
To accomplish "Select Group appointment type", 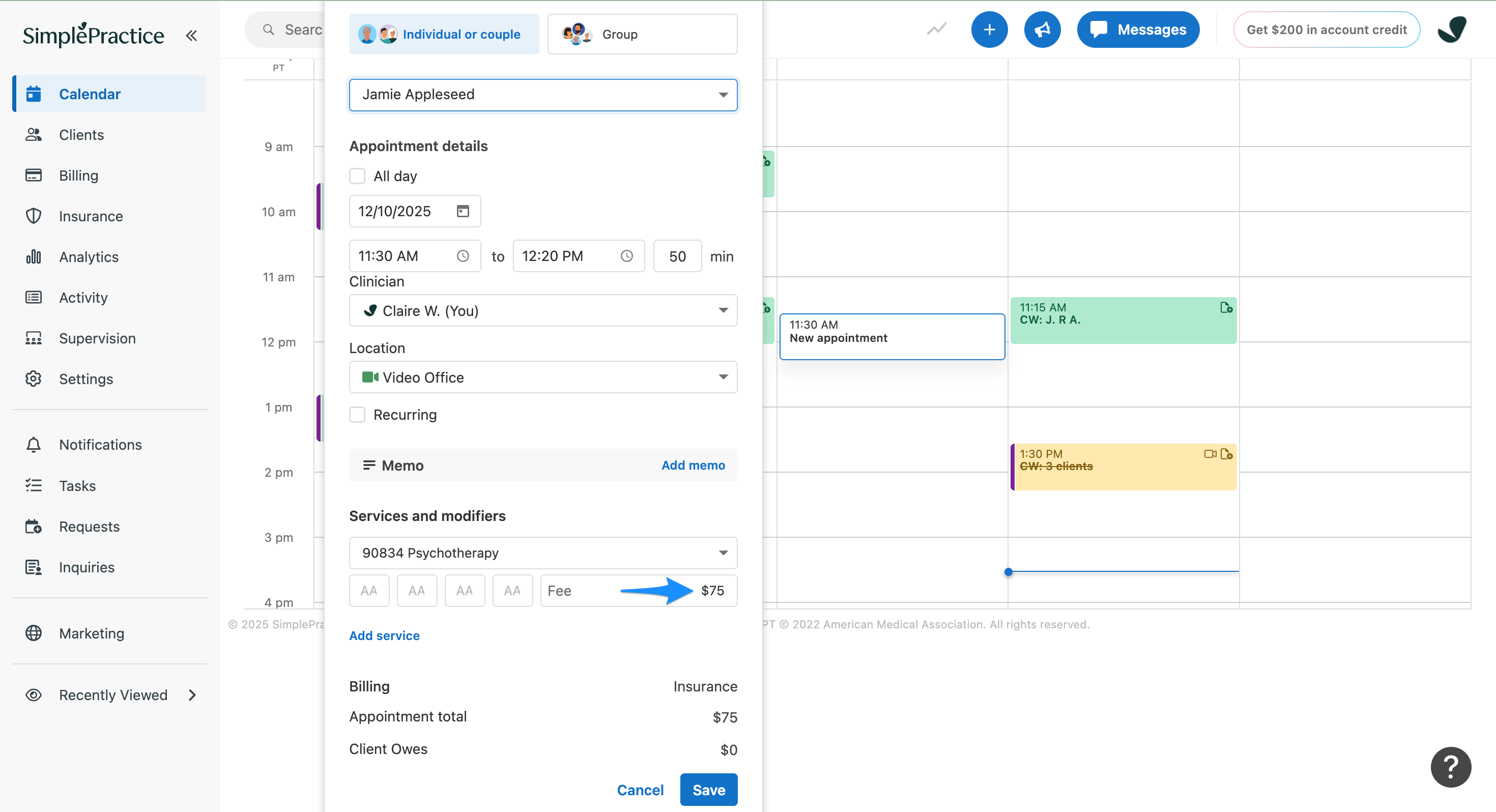I will (x=642, y=34).
